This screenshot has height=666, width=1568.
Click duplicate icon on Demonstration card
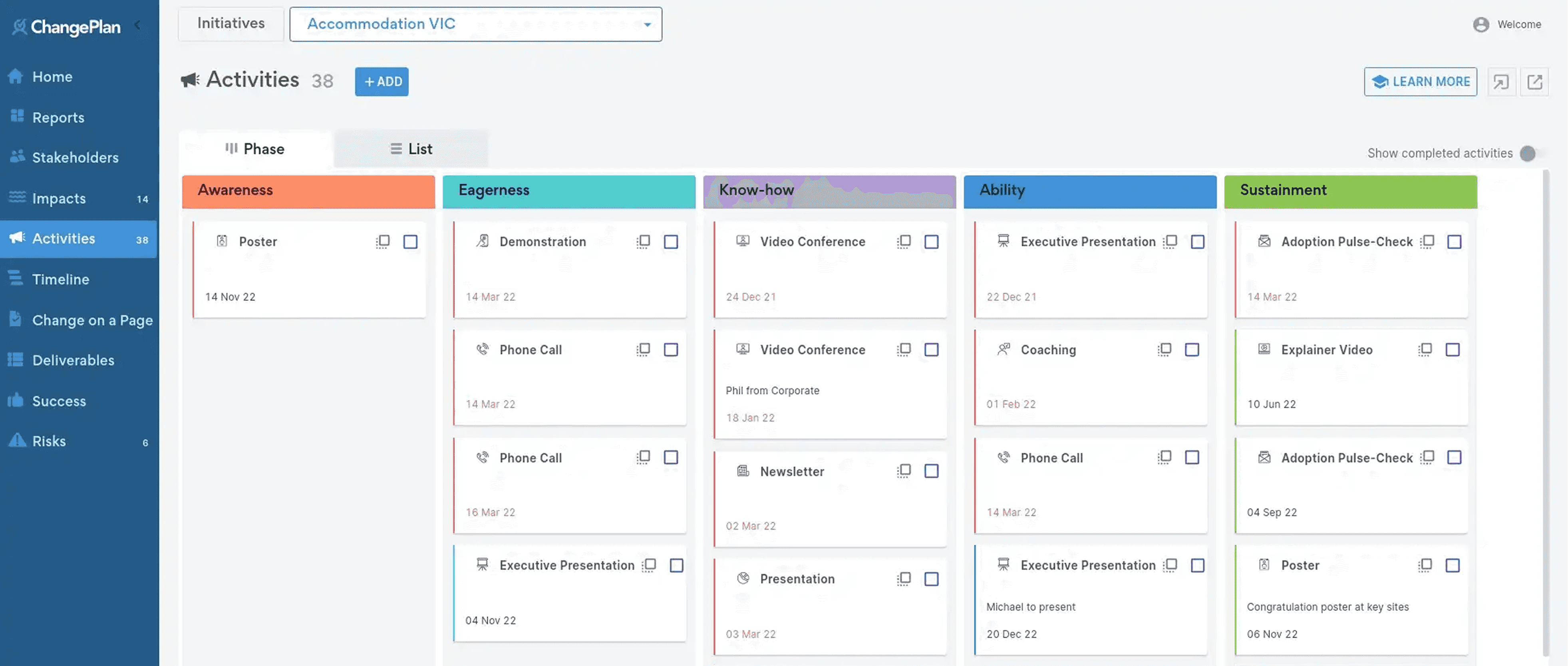pyautogui.click(x=644, y=242)
